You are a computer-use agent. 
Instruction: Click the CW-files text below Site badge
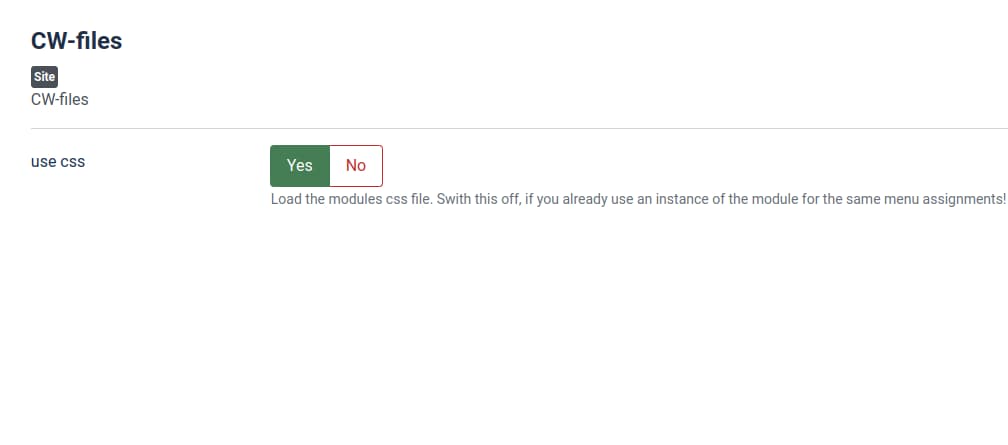click(x=60, y=99)
